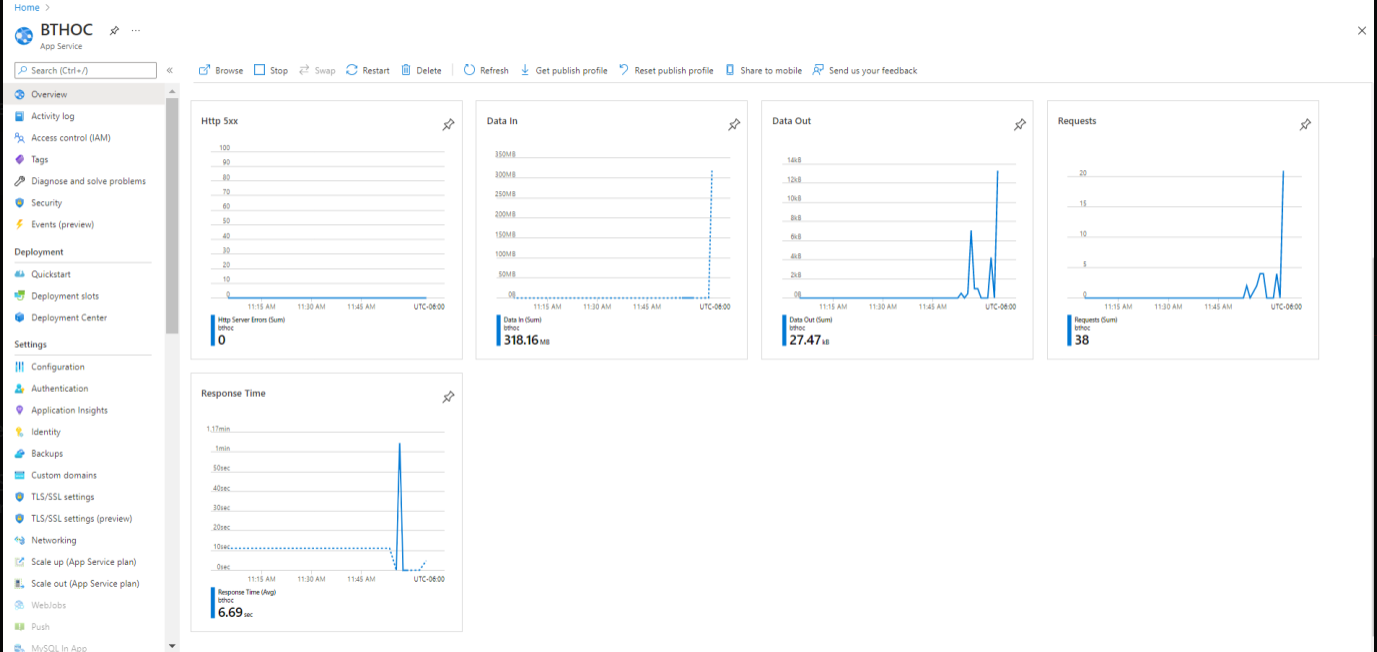Image resolution: width=1377 pixels, height=652 pixels.
Task: Pin the Requests chart
Action: pyautogui.click(x=1305, y=125)
